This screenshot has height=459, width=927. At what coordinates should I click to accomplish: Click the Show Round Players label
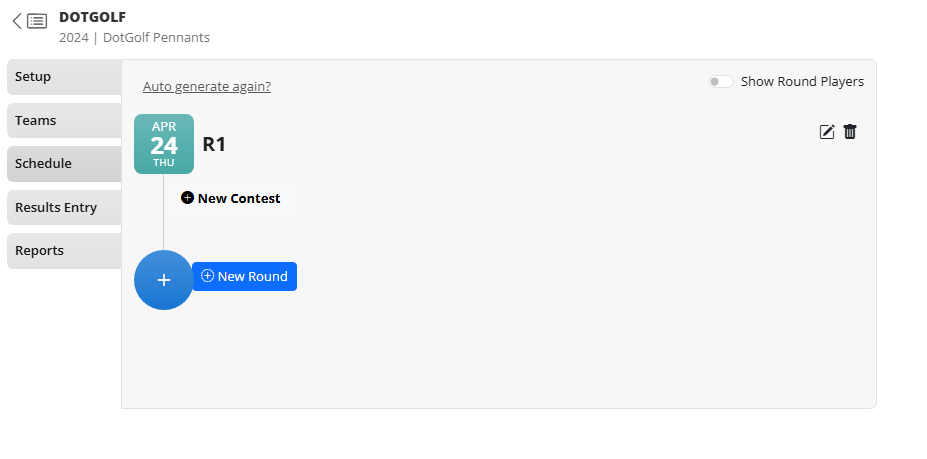(802, 82)
